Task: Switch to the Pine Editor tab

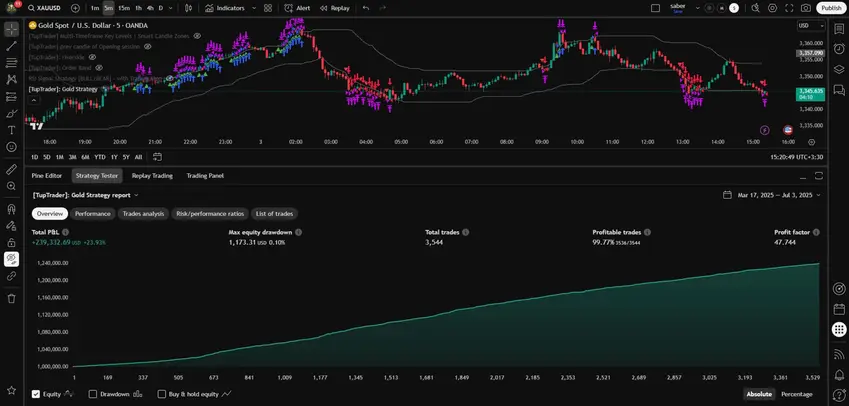Action: pos(46,175)
